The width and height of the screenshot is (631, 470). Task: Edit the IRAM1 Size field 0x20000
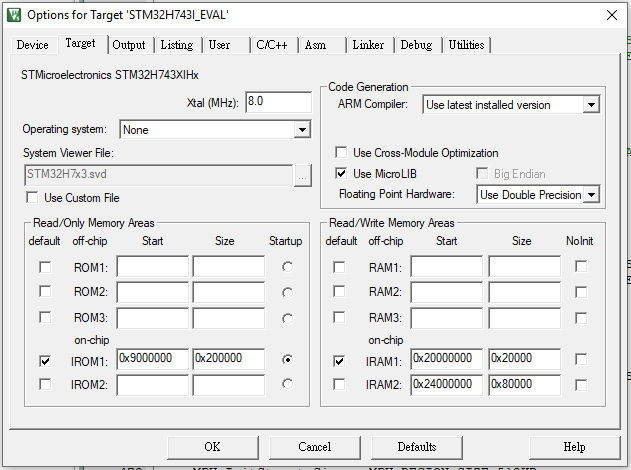click(524, 359)
